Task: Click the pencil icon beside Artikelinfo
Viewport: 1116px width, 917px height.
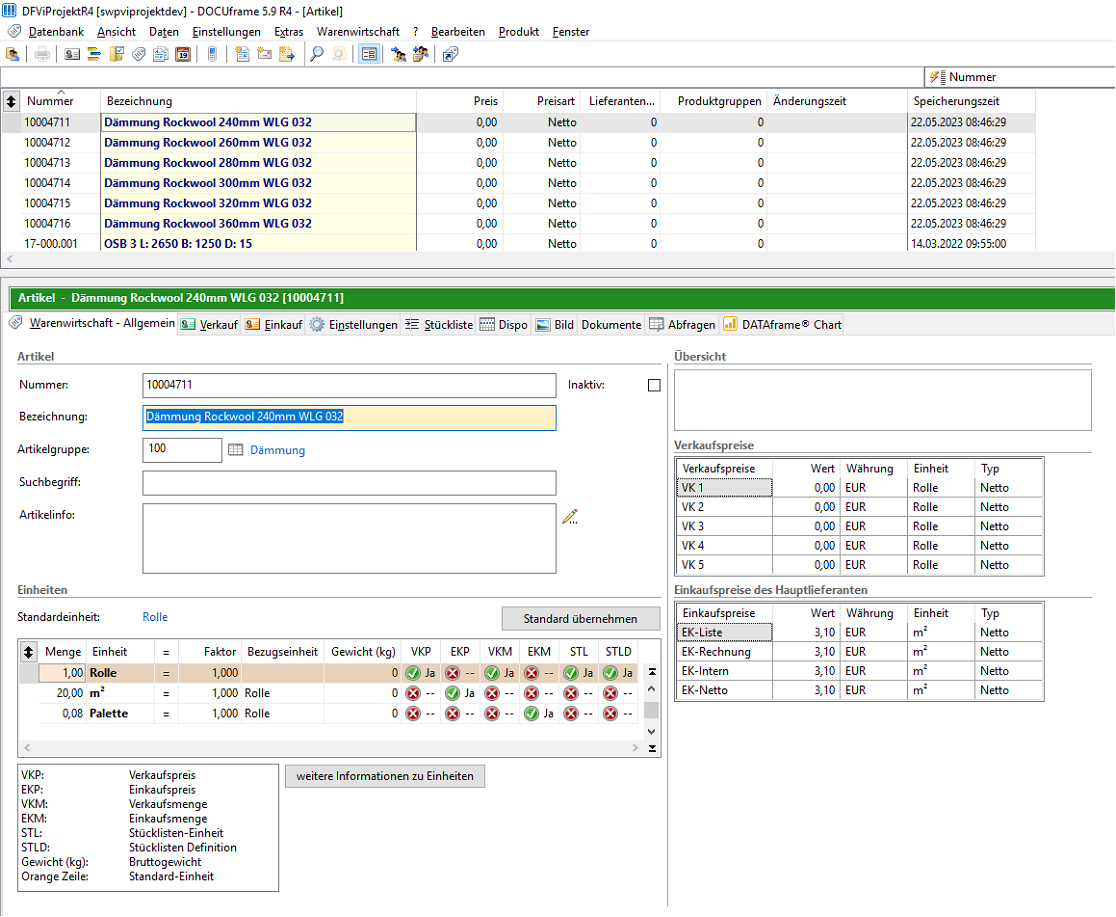Action: pos(569,517)
